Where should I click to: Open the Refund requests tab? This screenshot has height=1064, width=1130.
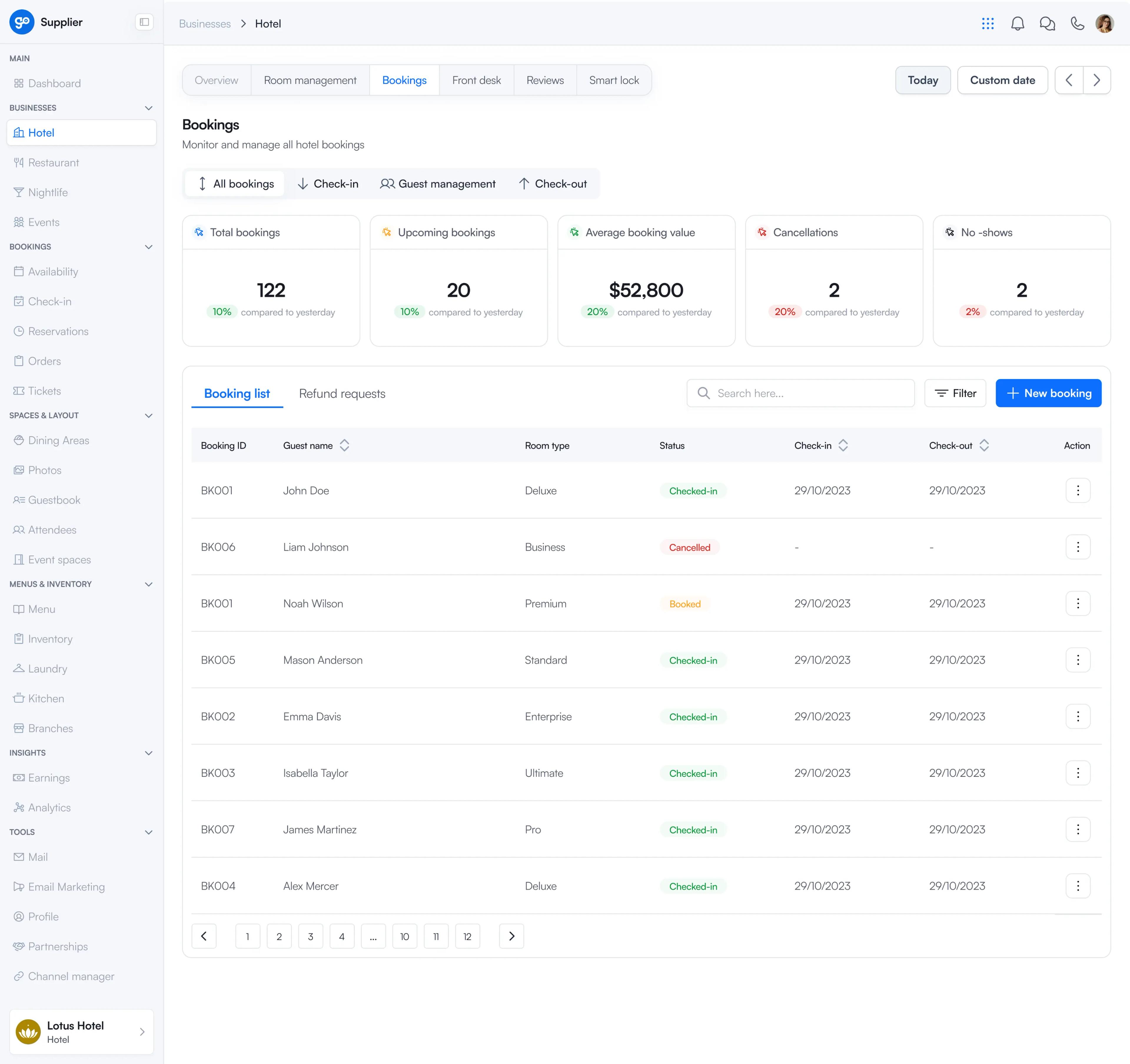click(342, 393)
